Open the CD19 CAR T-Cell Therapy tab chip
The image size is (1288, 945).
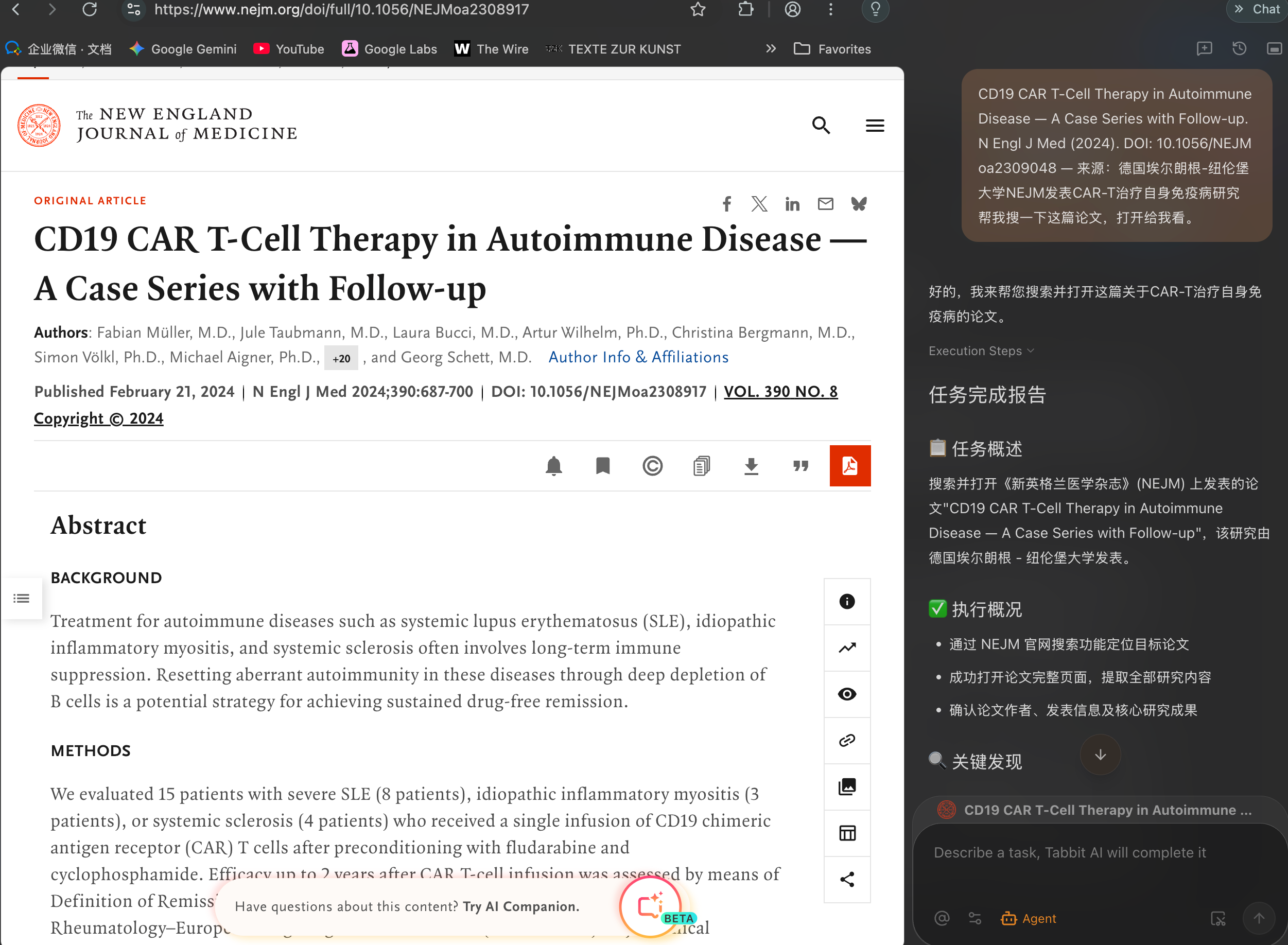tap(1095, 810)
